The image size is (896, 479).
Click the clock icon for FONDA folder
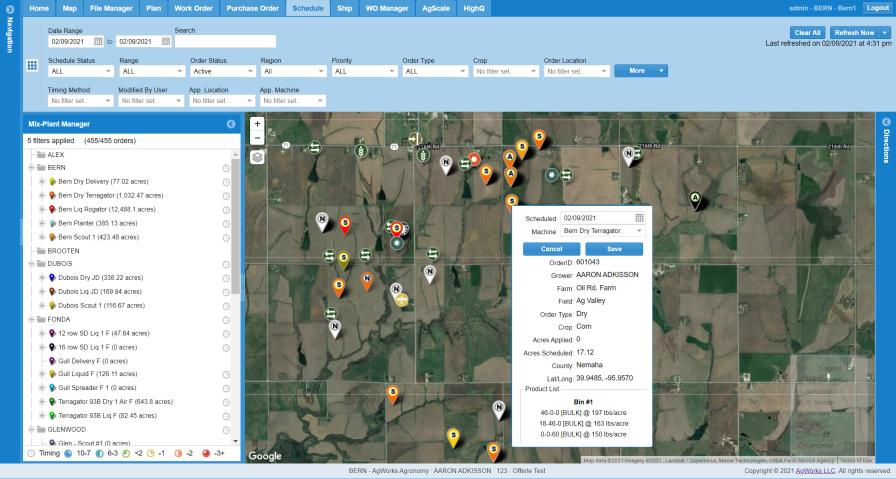[x=226, y=320]
